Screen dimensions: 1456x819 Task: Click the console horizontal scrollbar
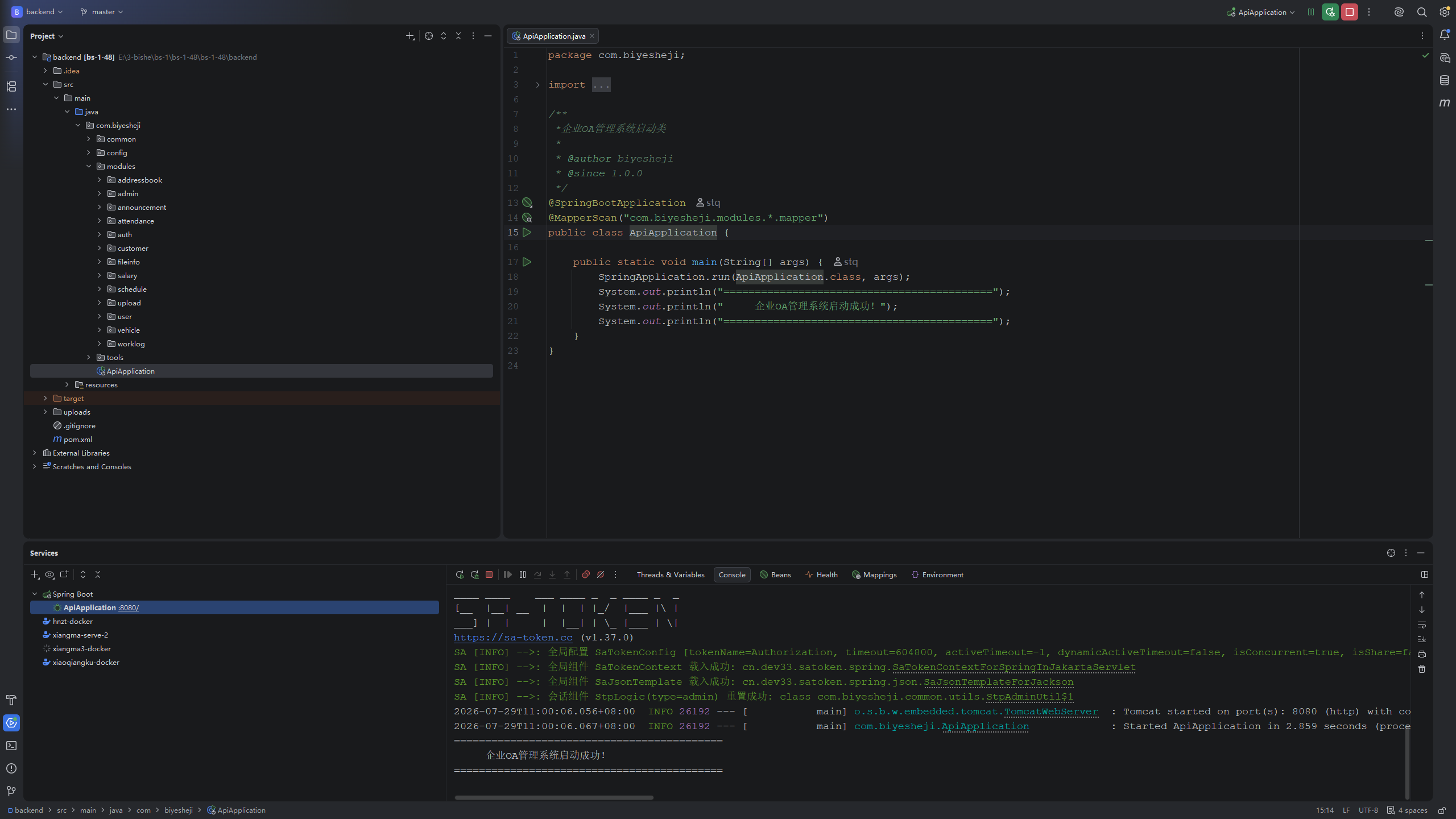click(554, 797)
